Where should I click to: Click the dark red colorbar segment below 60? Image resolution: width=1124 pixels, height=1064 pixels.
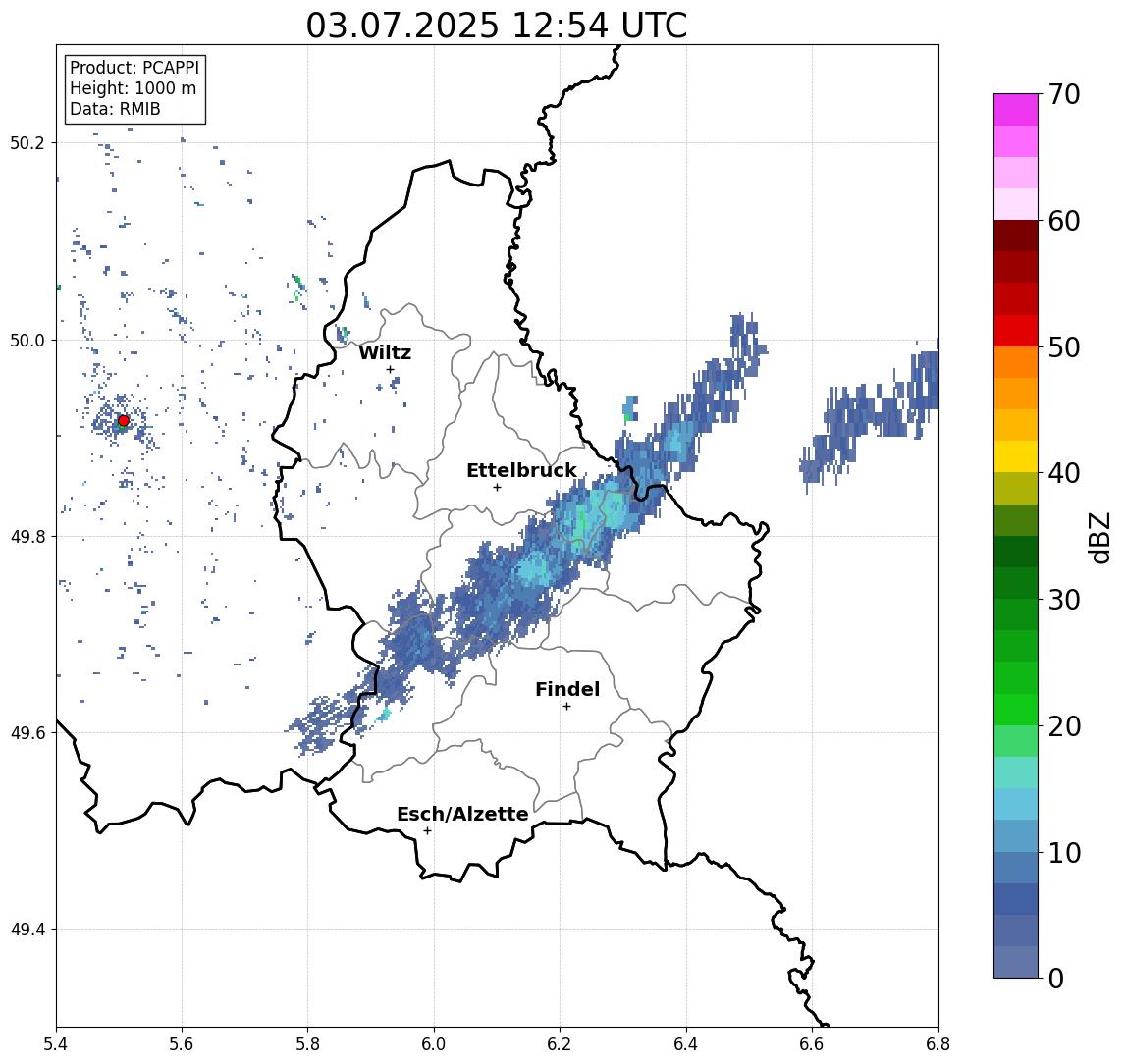pos(1016,236)
